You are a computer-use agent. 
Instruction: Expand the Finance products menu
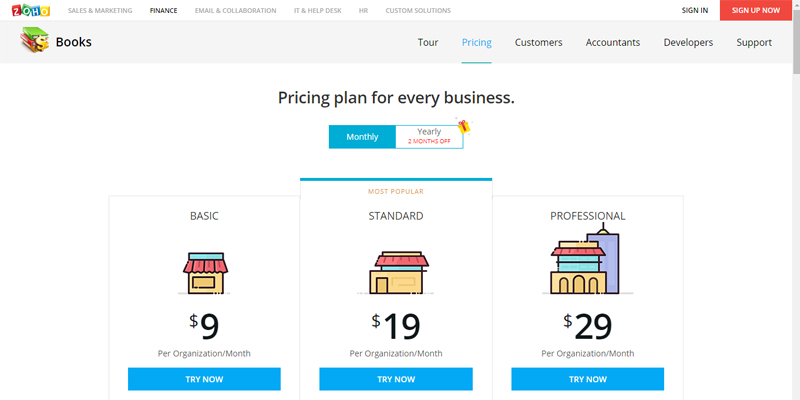[164, 10]
